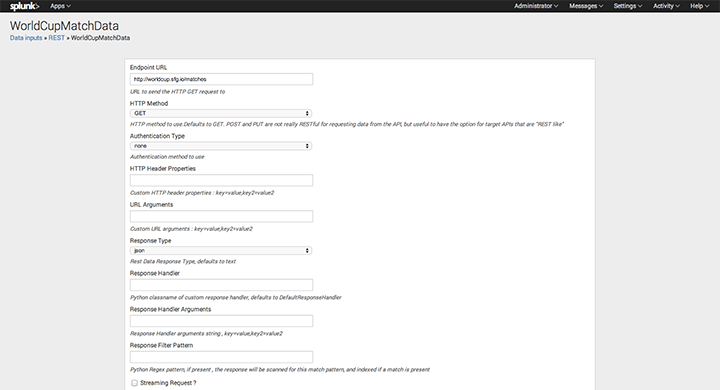This screenshot has height=390, width=720.
Task: Click the 'URL to send the HTTP GET request to' hint
Action: coord(177,92)
